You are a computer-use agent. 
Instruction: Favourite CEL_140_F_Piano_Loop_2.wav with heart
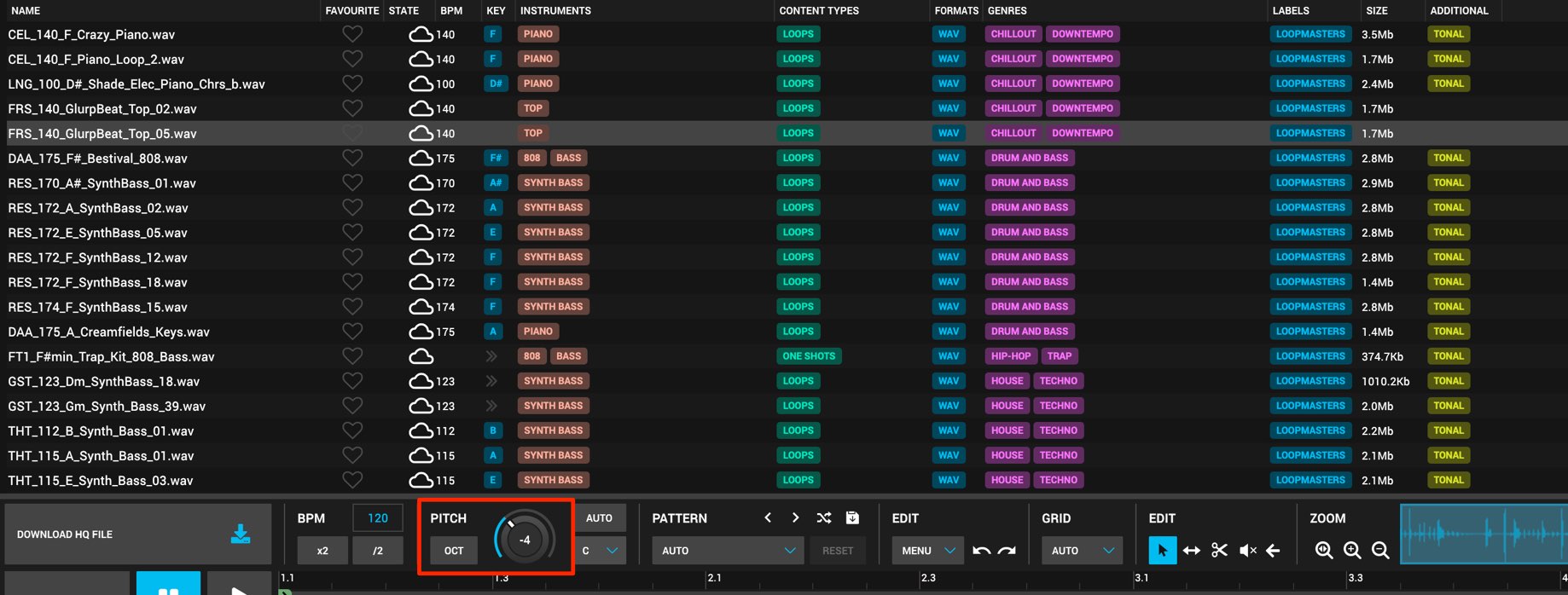352,59
